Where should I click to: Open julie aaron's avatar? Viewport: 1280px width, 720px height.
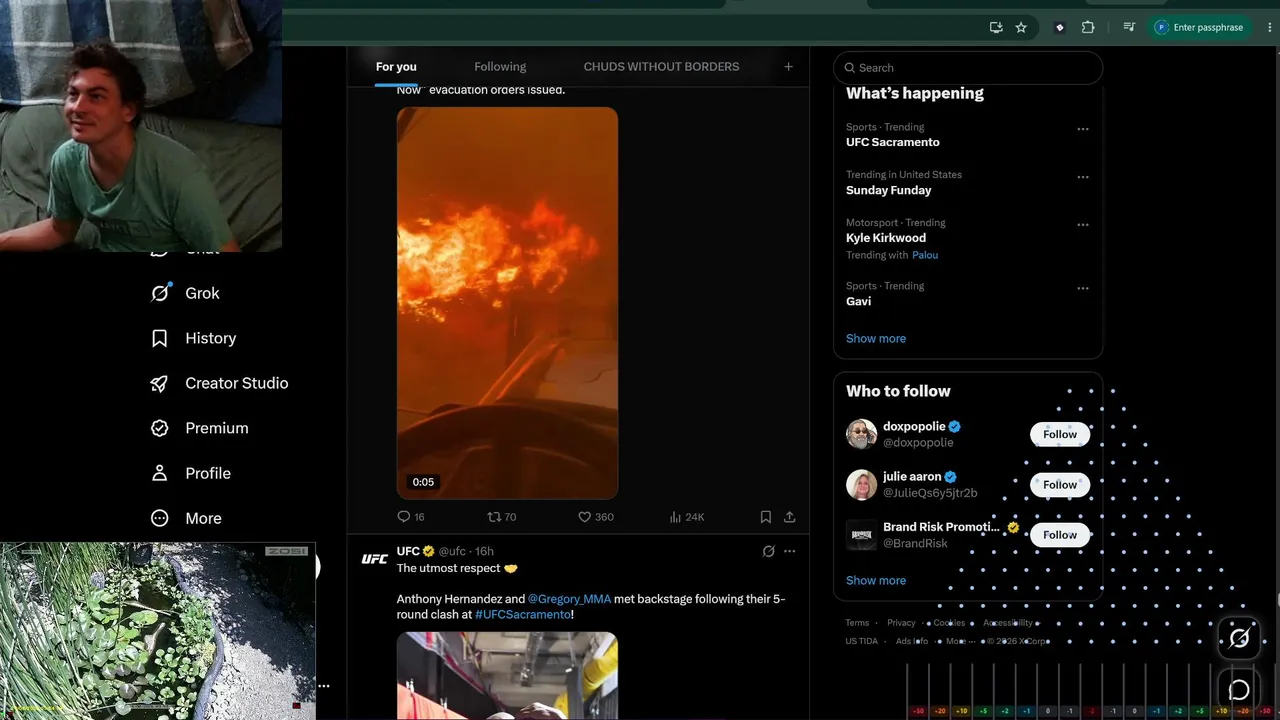click(x=861, y=484)
